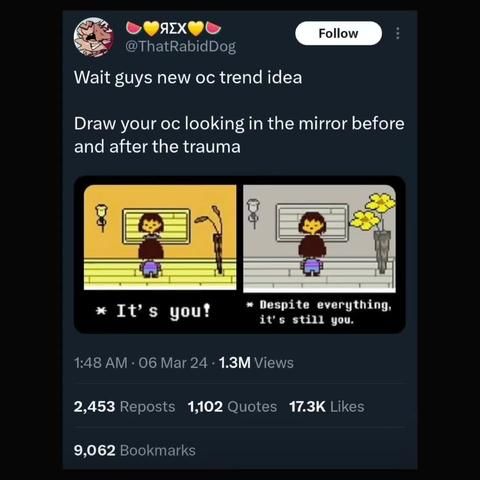Click the "It's you!" caption in the image
The image size is (480, 480).
153,311
